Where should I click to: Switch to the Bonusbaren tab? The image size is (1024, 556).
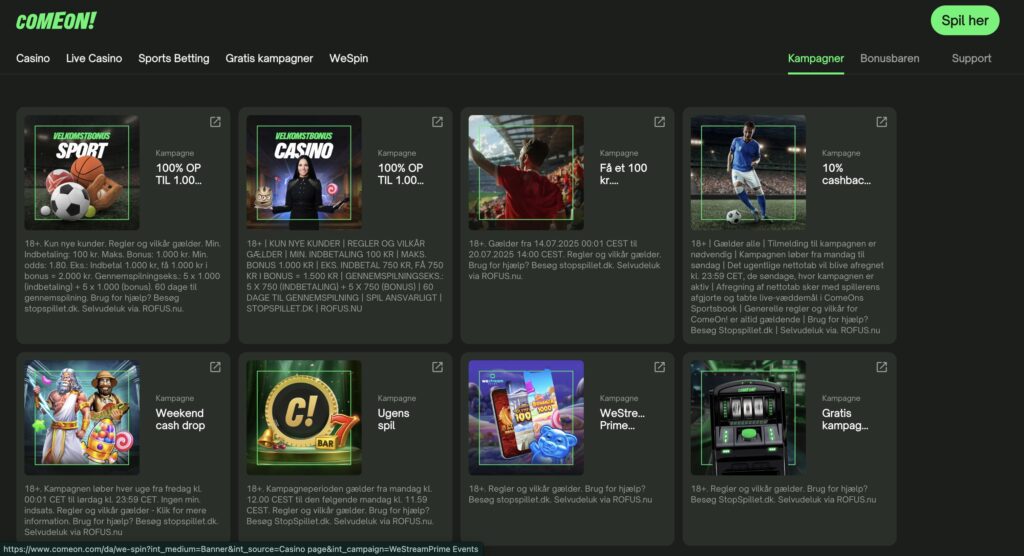point(889,58)
